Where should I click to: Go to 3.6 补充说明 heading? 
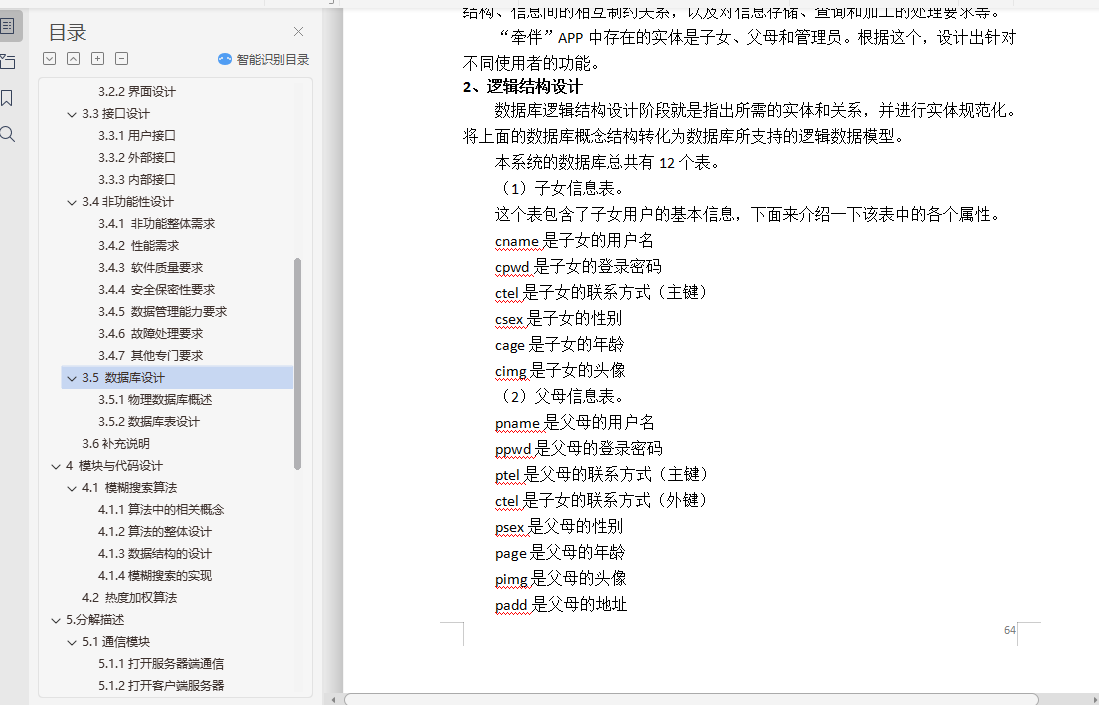click(x=116, y=444)
